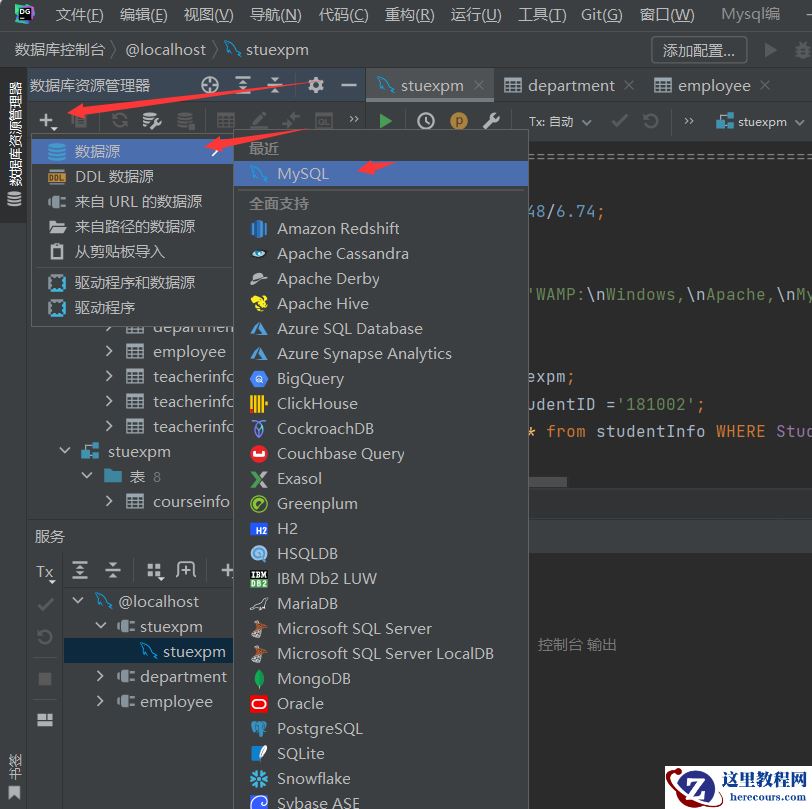Screen dimensions: 812x809
Task: Collapse the 表 8 folder node
Action: click(87, 475)
